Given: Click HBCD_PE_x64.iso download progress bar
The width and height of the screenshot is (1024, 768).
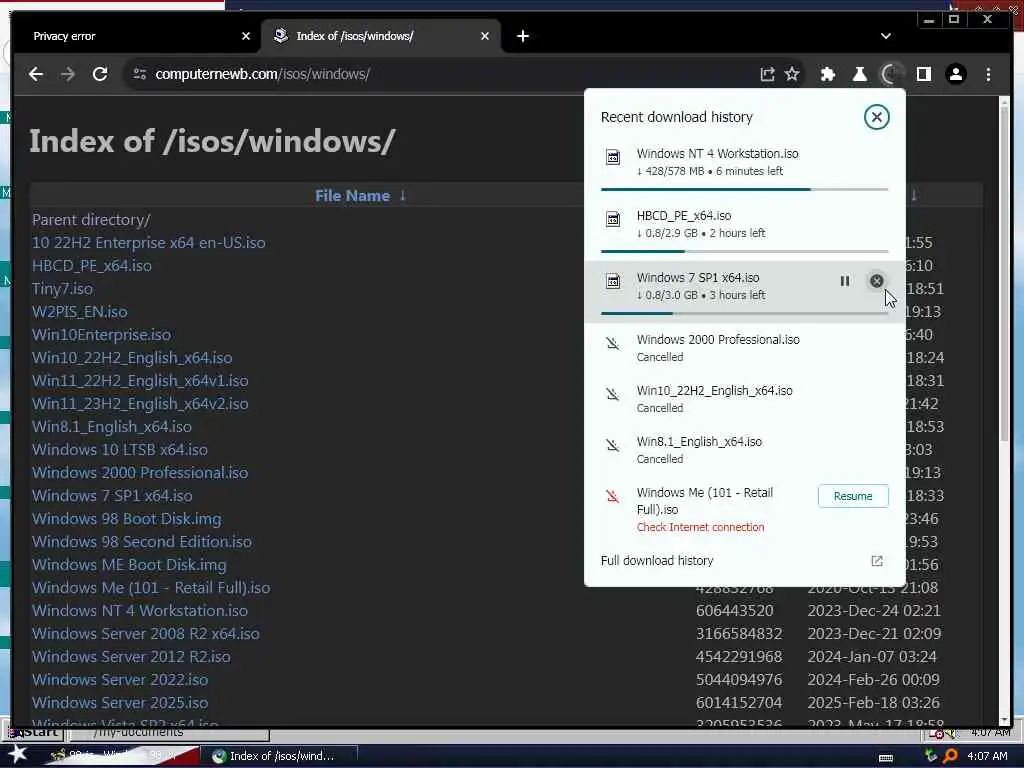Looking at the screenshot, I should [x=744, y=251].
